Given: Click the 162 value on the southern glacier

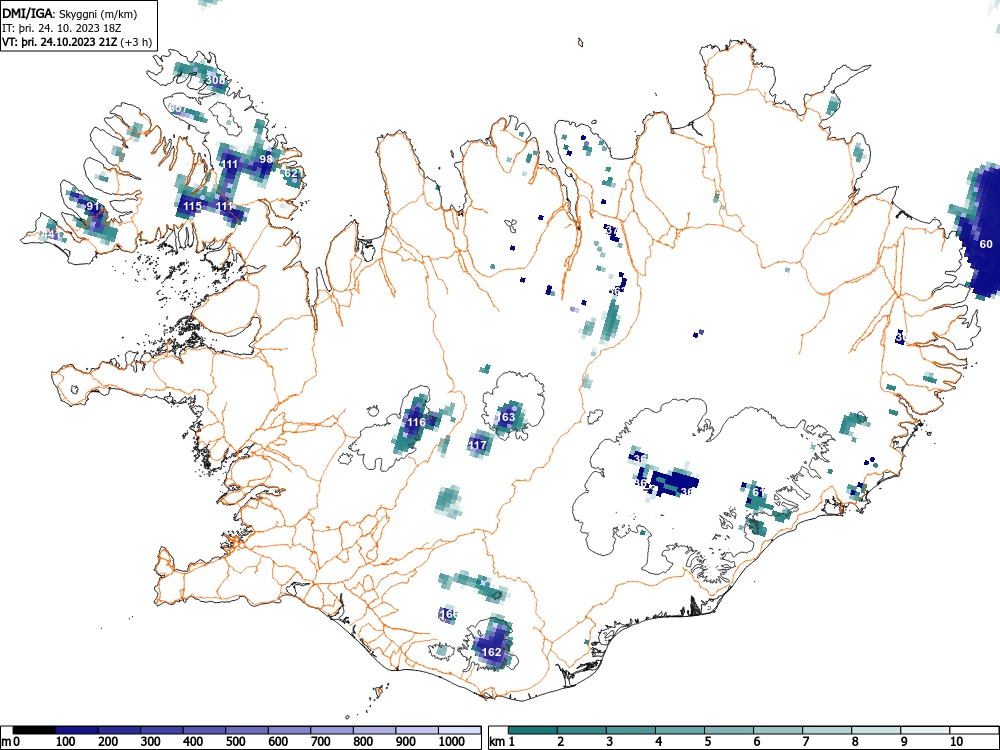Looking at the screenshot, I should [x=491, y=652].
